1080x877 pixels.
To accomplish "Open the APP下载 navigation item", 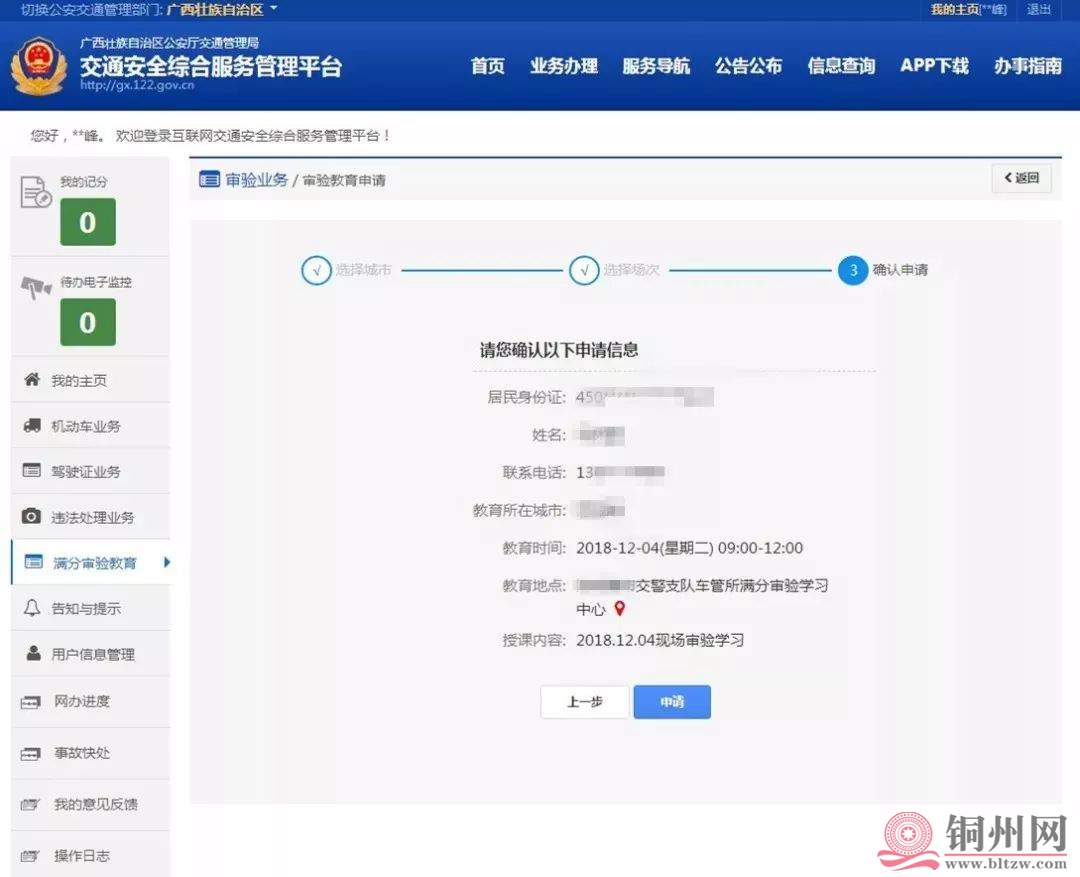I will click(x=935, y=66).
